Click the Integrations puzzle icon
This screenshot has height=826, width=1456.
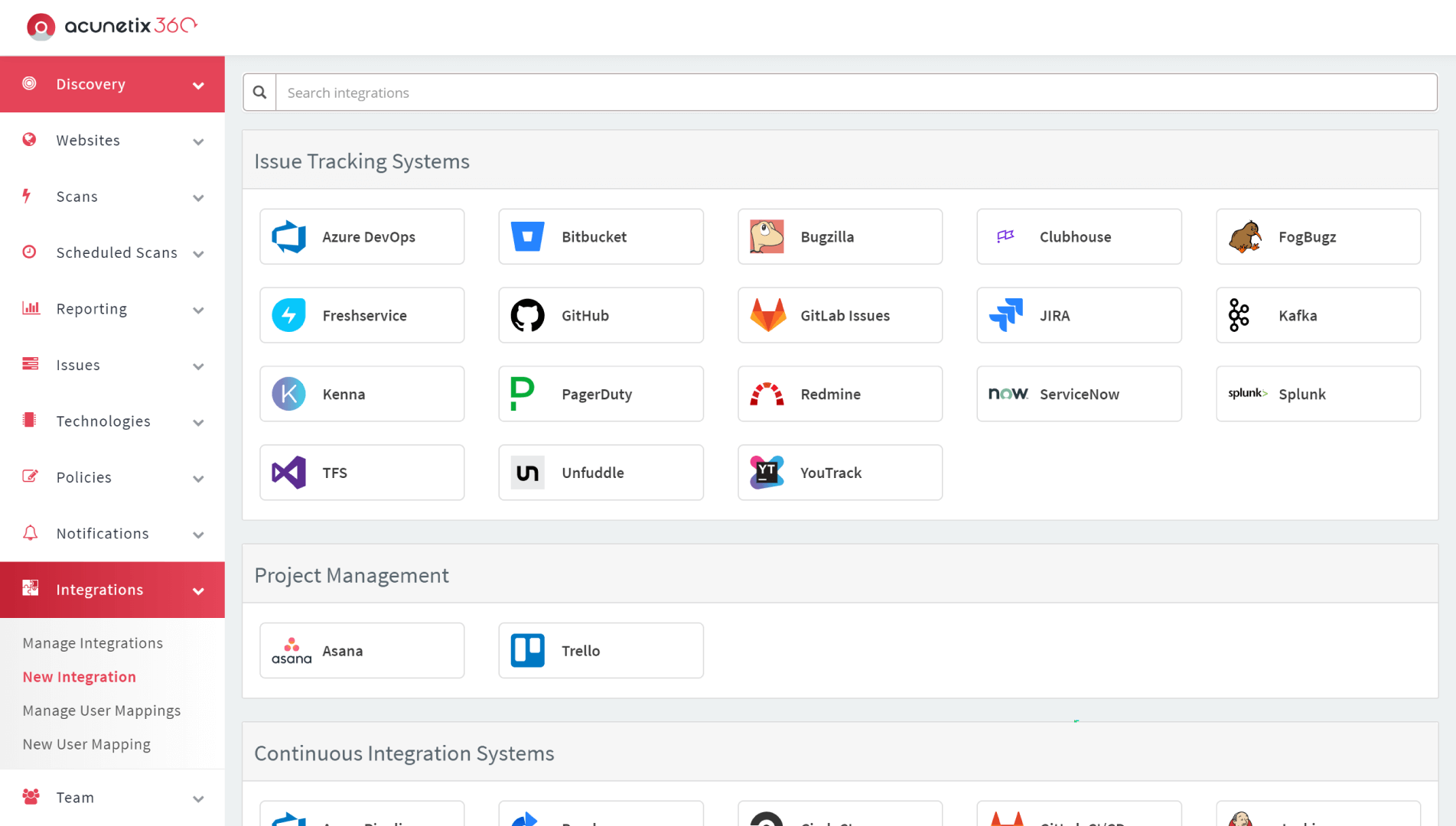pos(31,588)
